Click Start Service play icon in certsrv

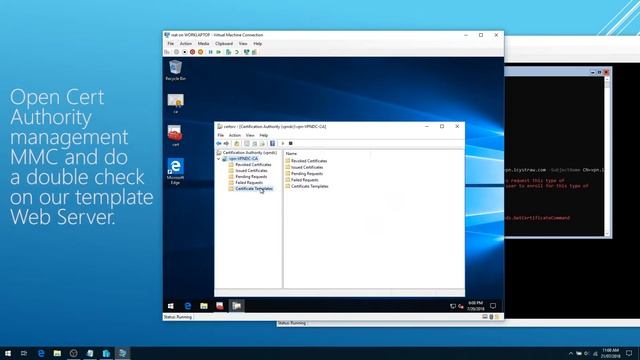pos(283,144)
